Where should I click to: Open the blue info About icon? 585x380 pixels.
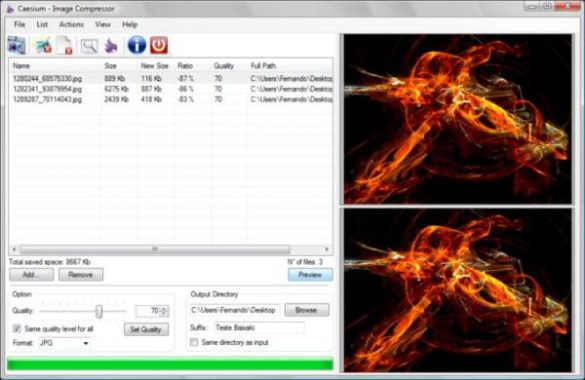pos(137,45)
